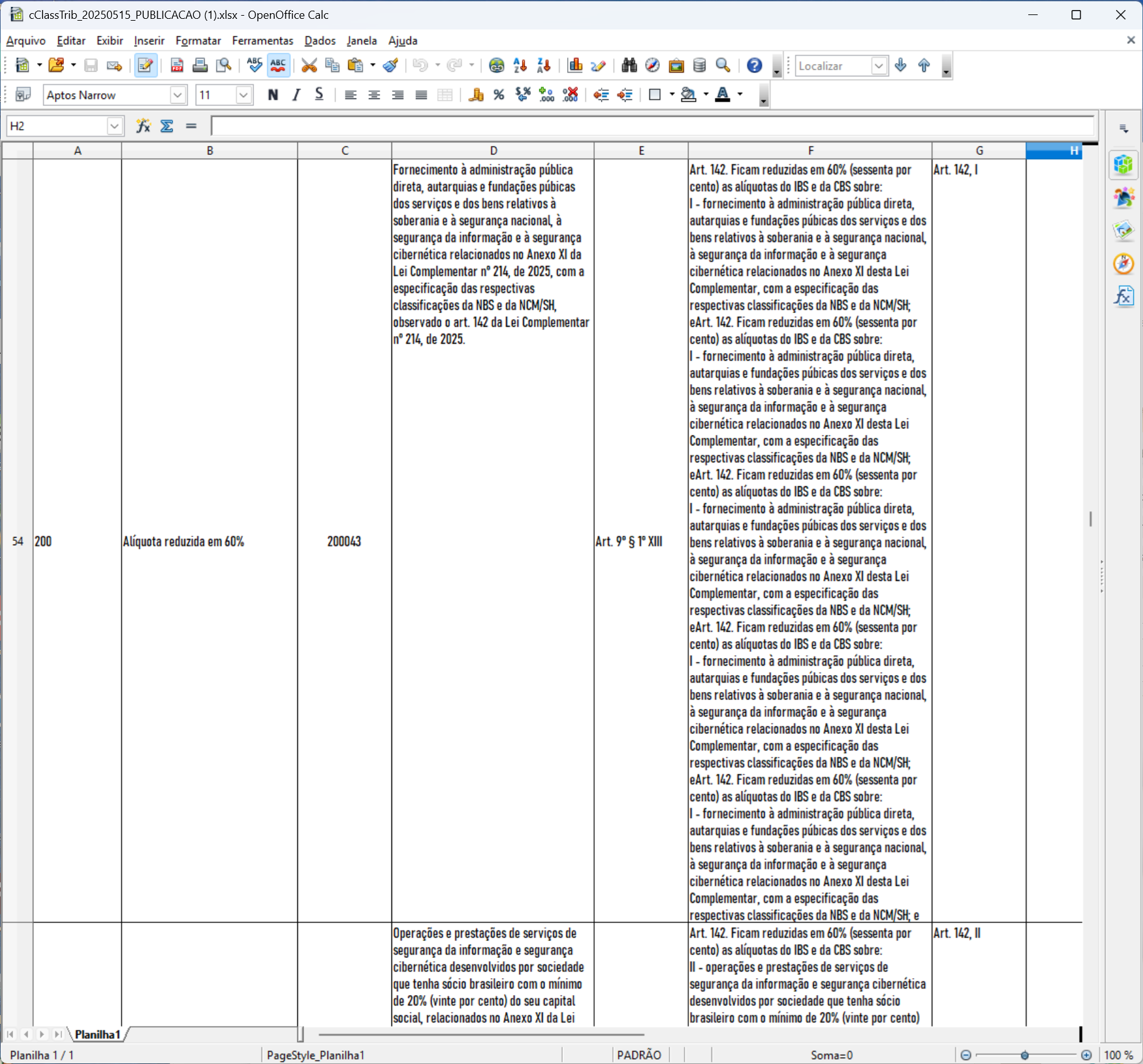Open the Function Wizard next to Name Box
The width and height of the screenshot is (1143, 1064).
[144, 126]
